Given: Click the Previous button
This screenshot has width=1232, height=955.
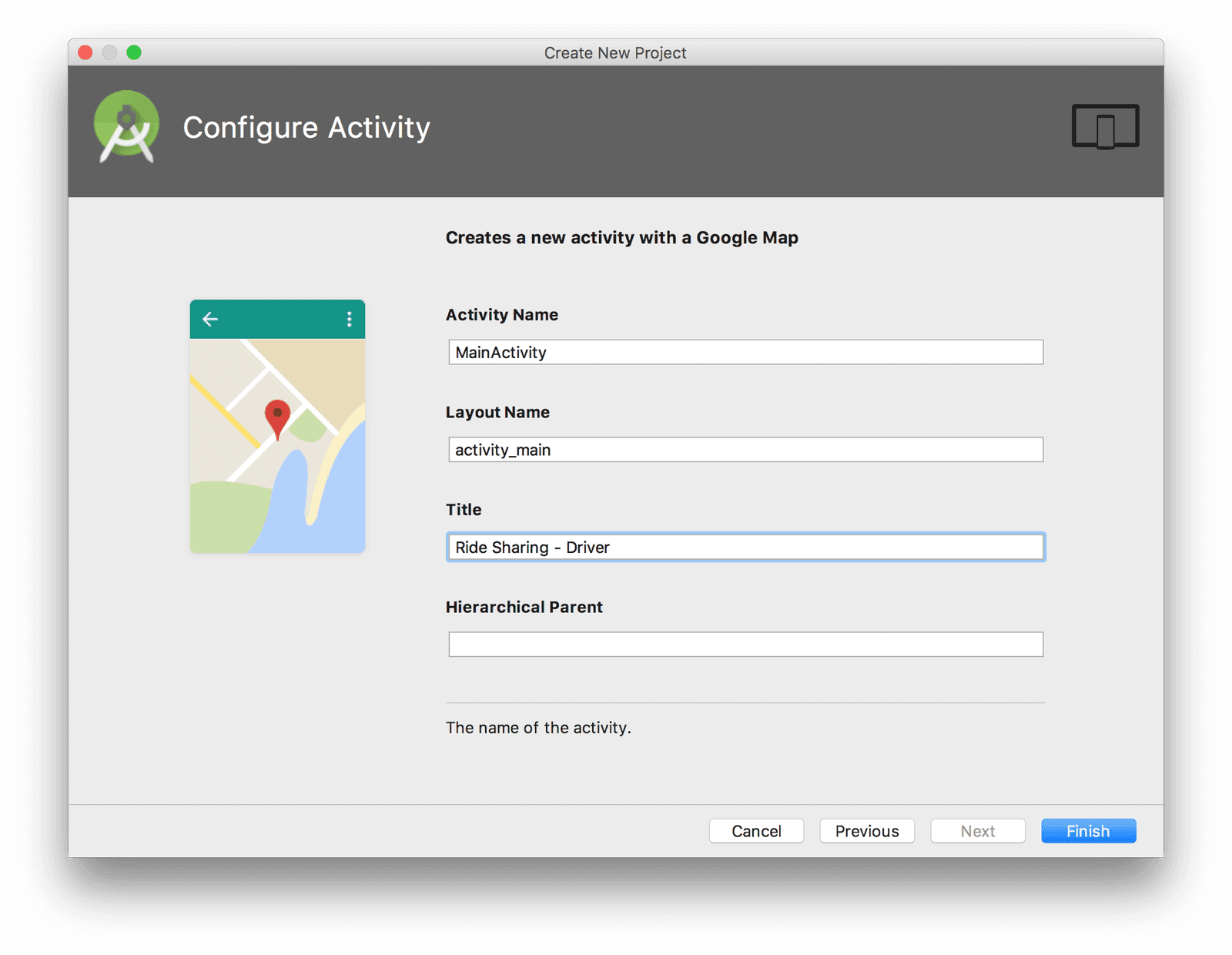Looking at the screenshot, I should click(866, 830).
